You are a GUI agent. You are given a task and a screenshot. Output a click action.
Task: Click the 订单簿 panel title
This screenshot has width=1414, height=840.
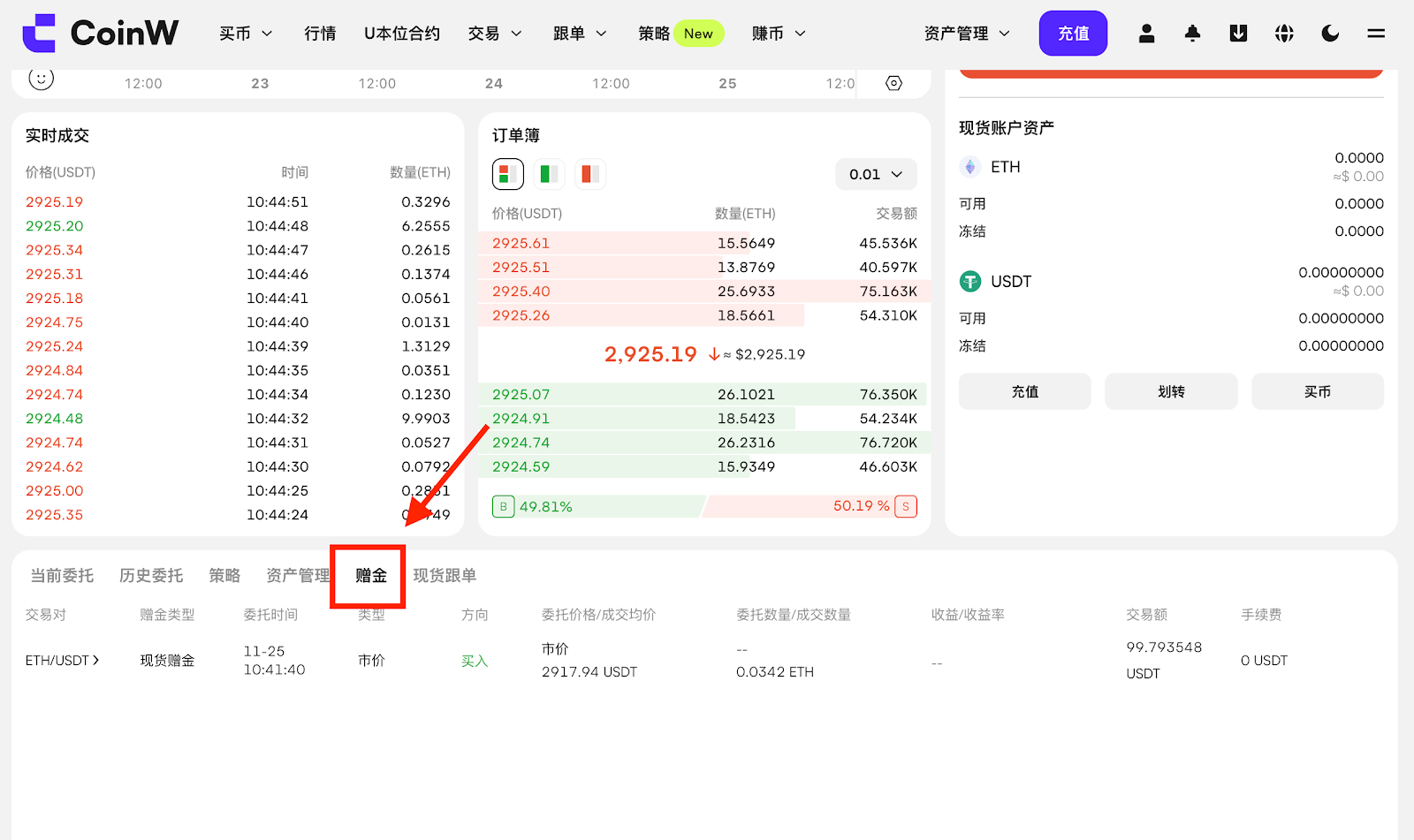pos(516,136)
